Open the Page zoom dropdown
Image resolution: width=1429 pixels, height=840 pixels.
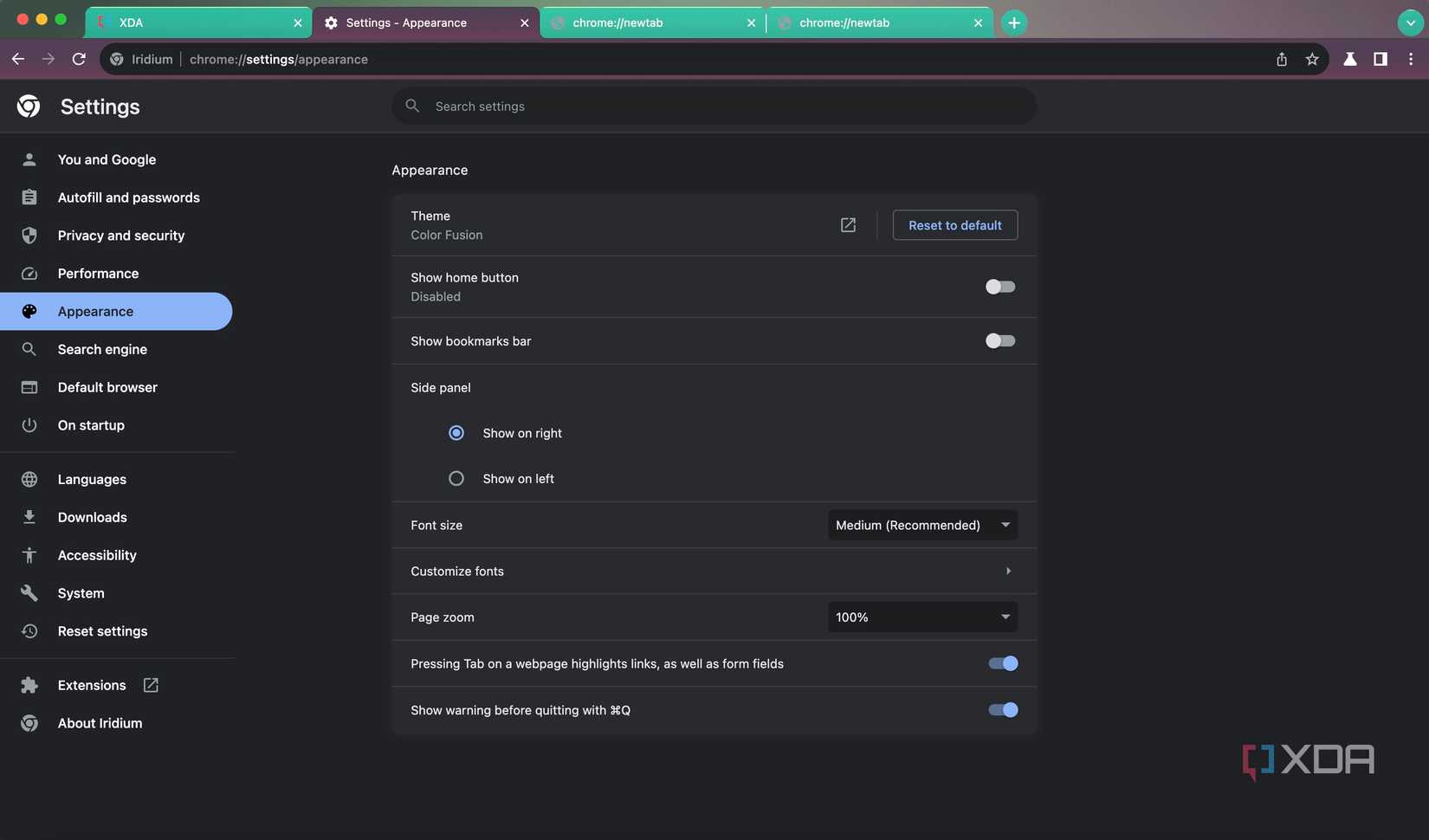pos(922,617)
